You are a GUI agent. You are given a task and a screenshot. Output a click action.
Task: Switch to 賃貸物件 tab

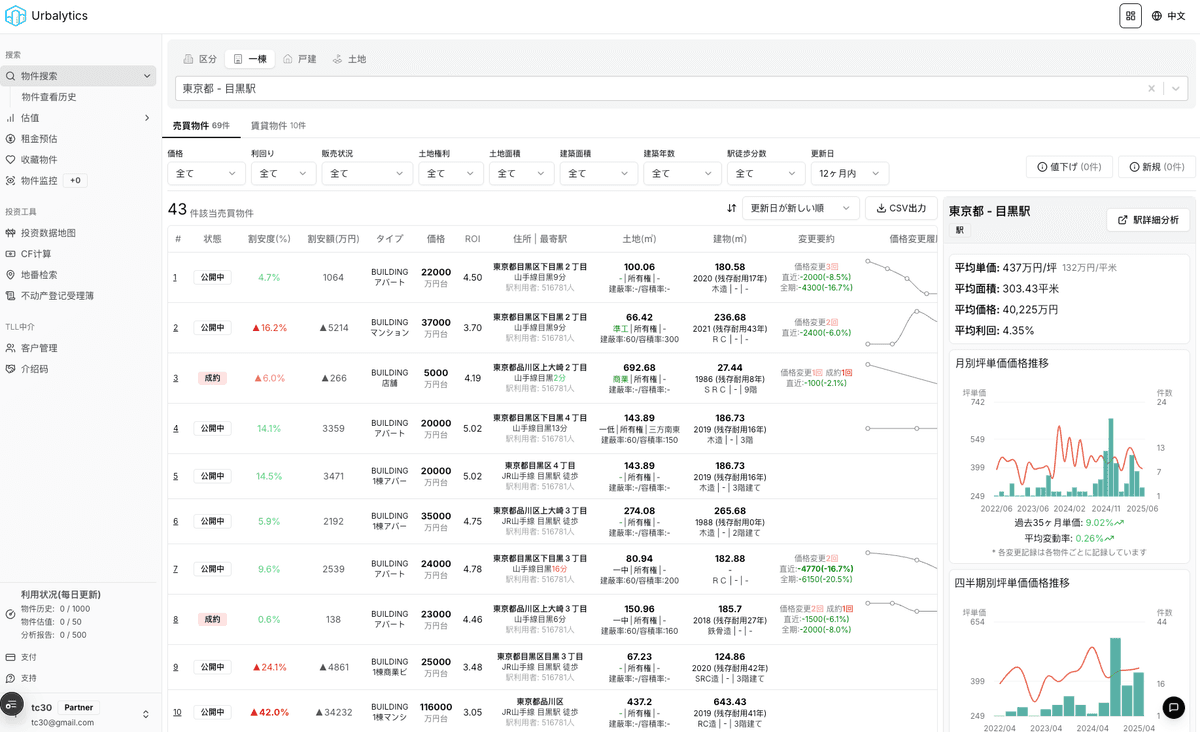pos(278,126)
